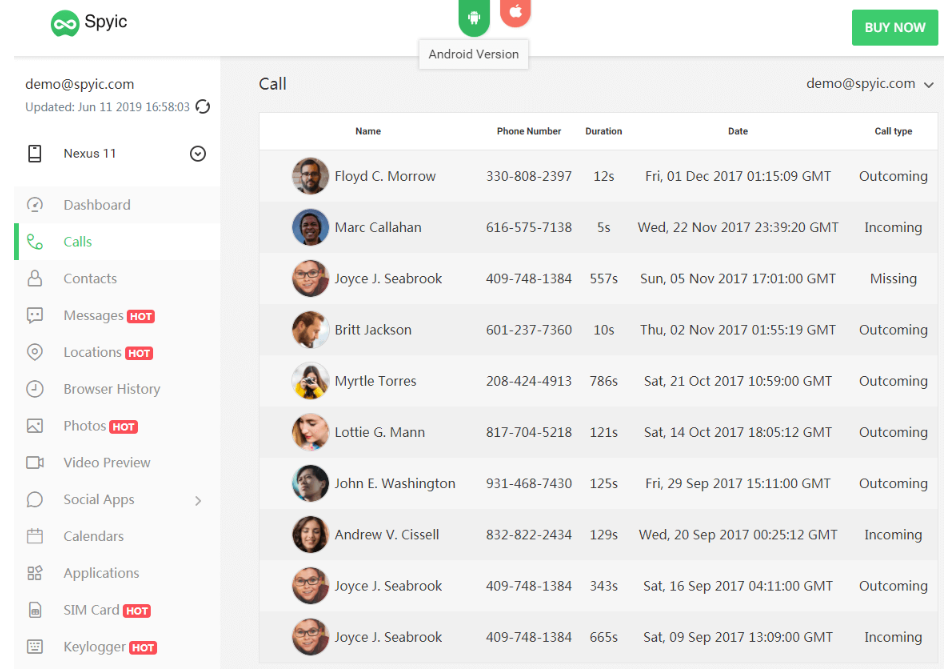Click the Andrew V. Cissell call row
This screenshot has width=948, height=669.
coord(600,535)
